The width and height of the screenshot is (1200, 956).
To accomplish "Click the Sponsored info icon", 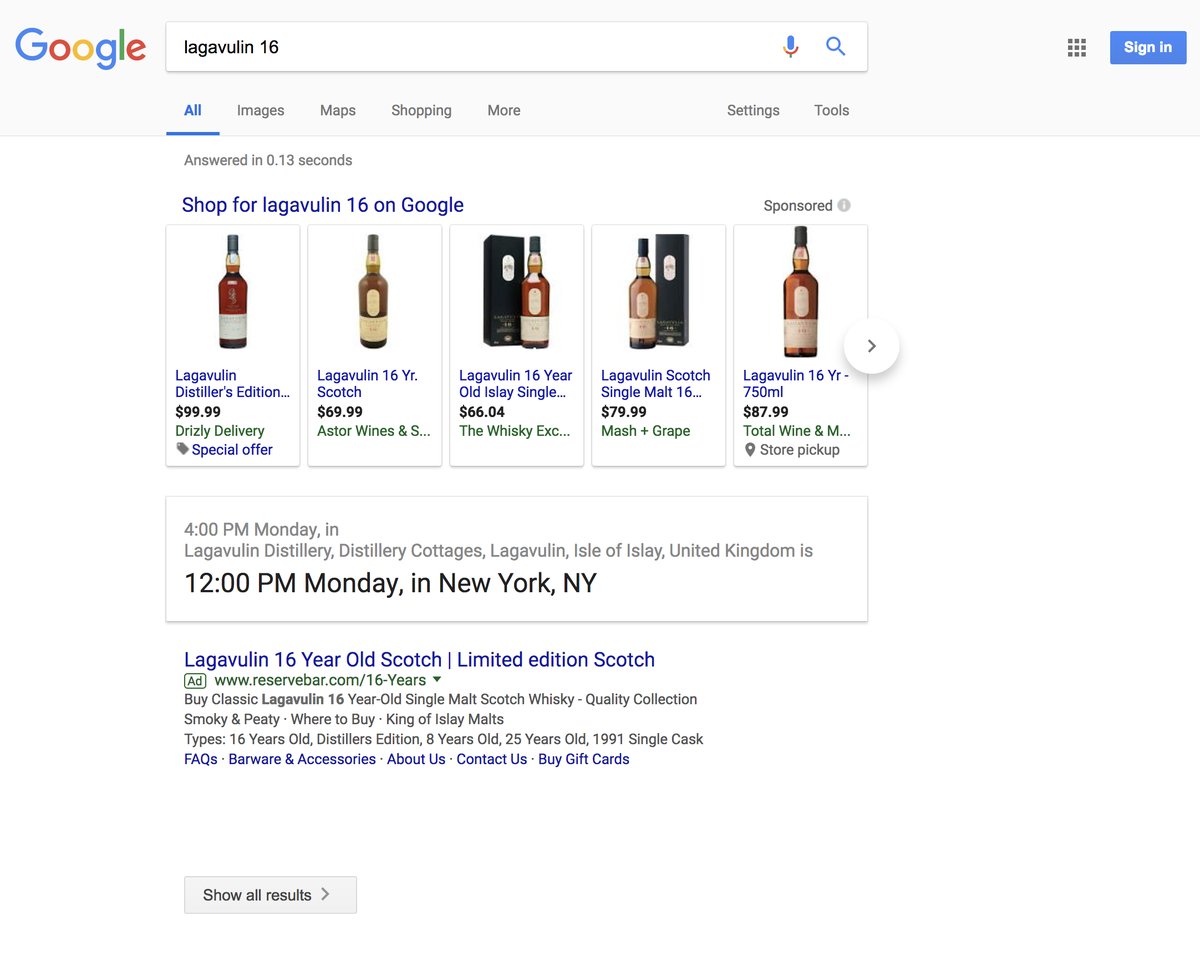I will click(x=844, y=205).
